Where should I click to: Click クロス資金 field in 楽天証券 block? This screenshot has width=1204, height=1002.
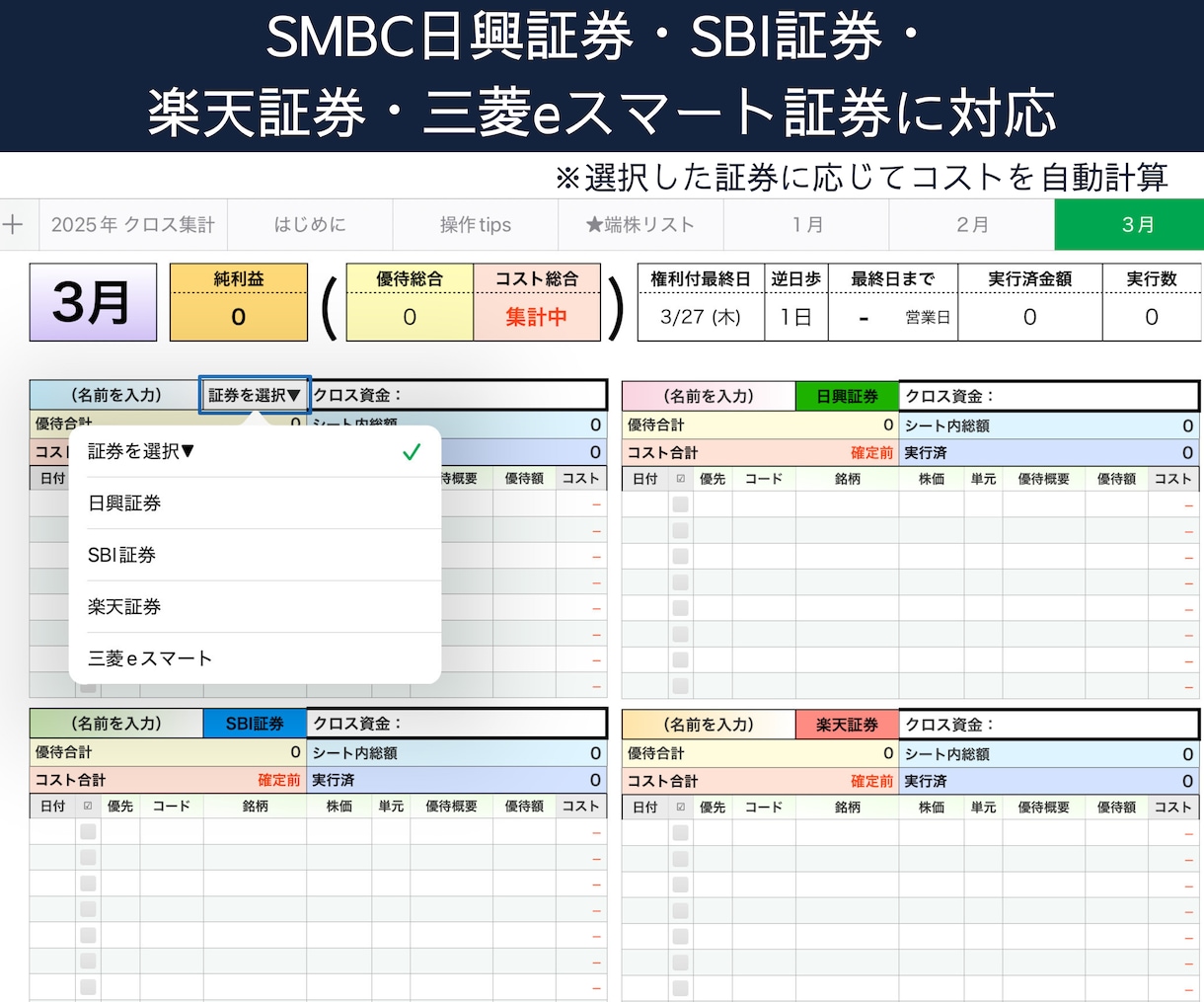tap(1048, 725)
